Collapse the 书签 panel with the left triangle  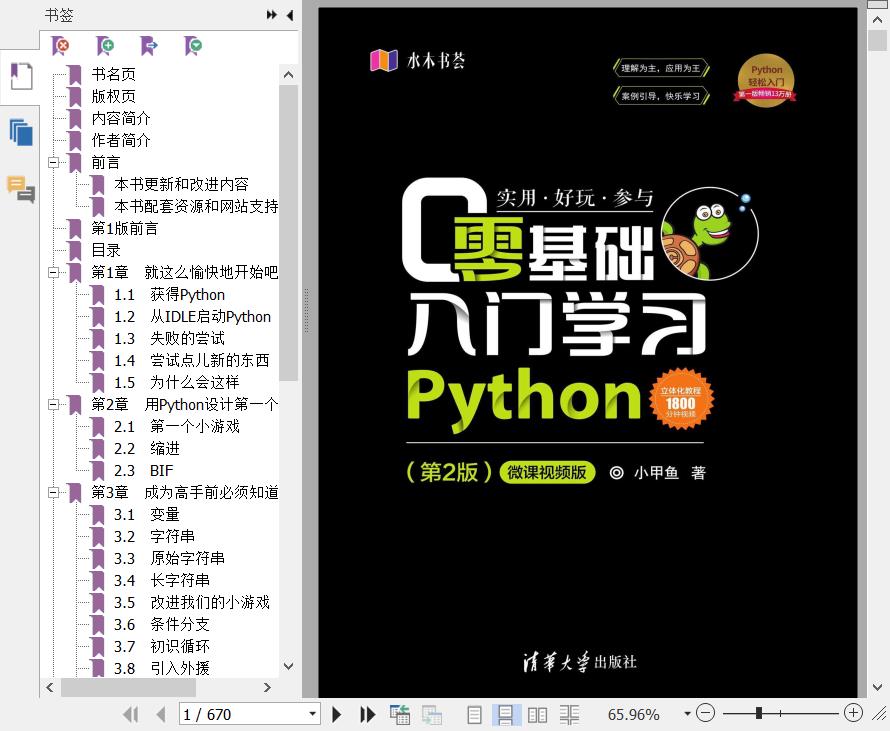[290, 15]
